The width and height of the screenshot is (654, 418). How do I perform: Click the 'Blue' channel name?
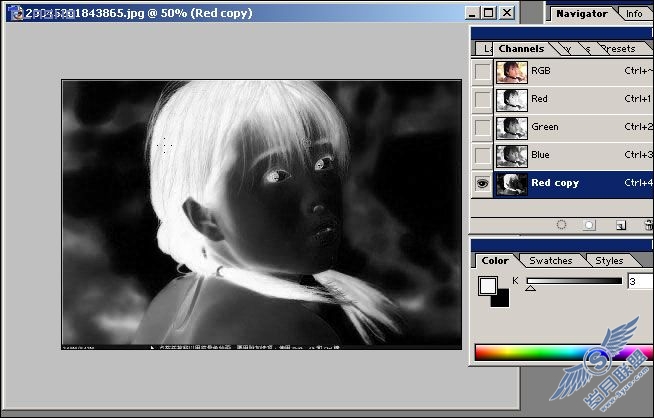click(540, 155)
